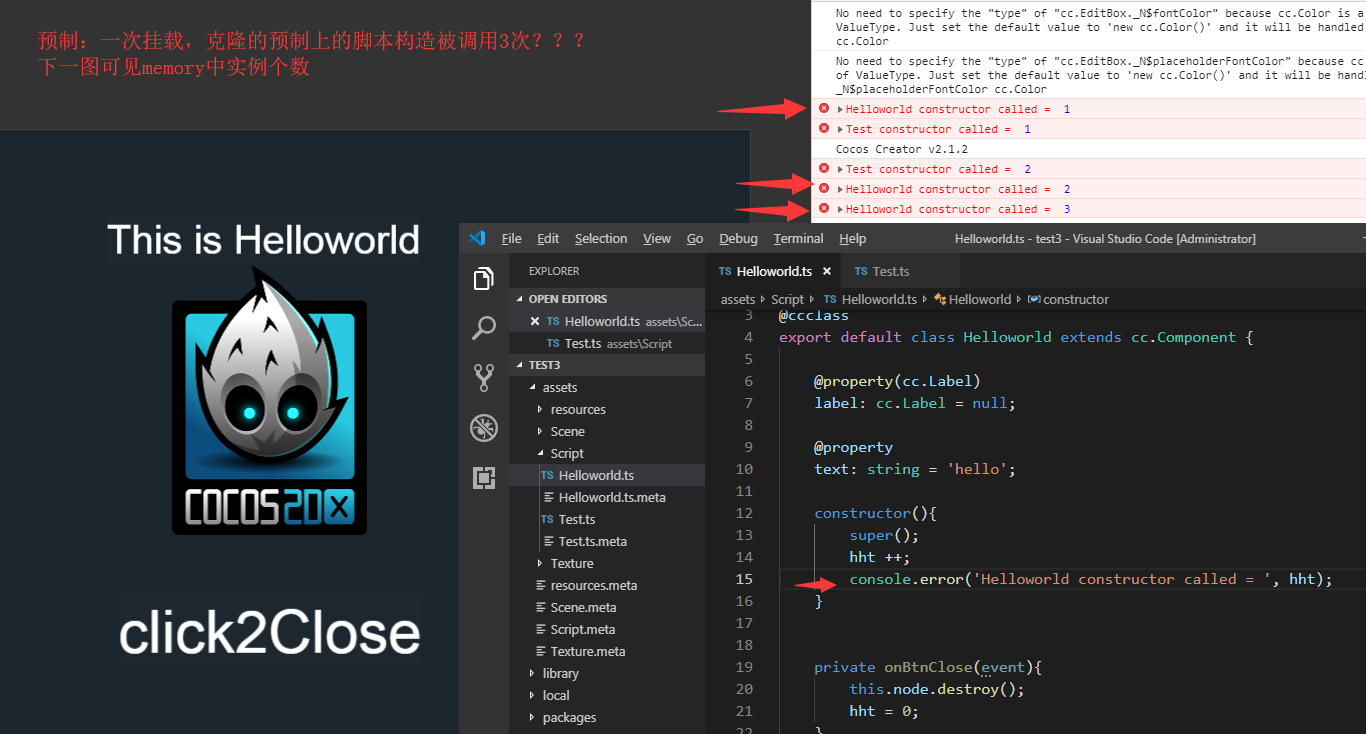Viewport: 1366px width, 734px height.
Task: Click the error icon beside 'Test constructor called = 1'
Action: pos(824,128)
